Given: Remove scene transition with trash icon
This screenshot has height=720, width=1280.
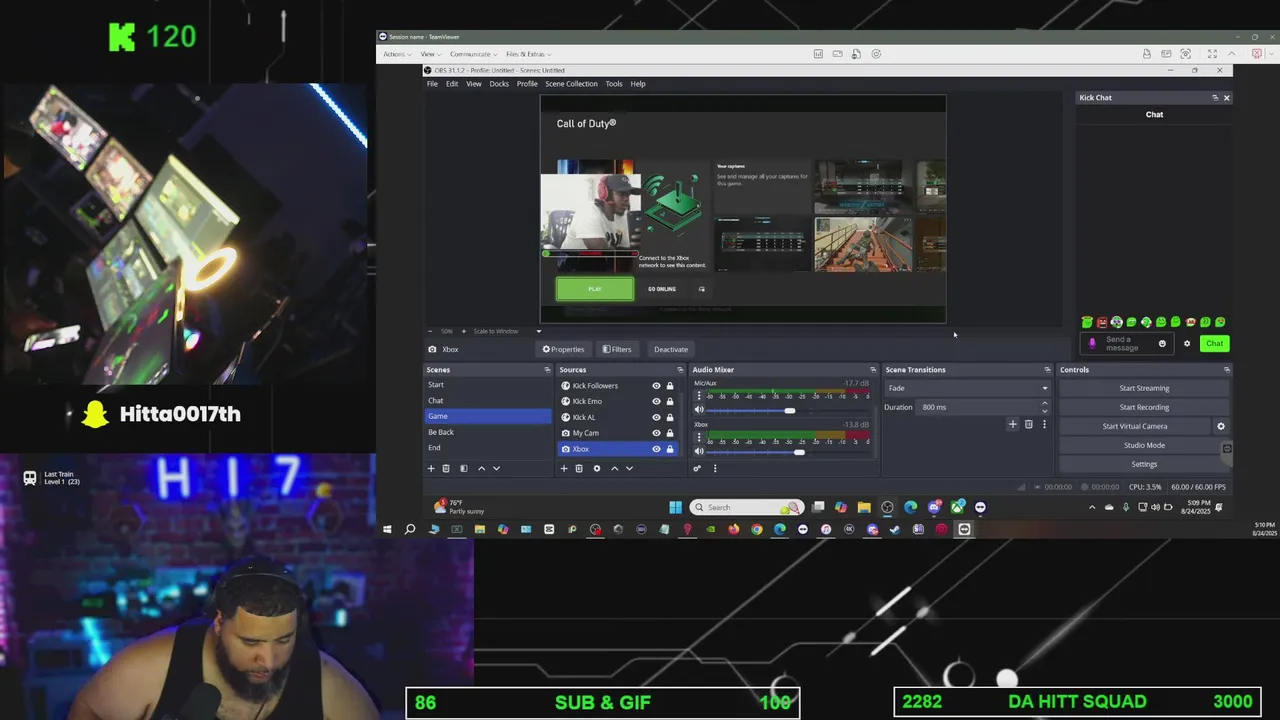Looking at the screenshot, I should pos(1028,424).
